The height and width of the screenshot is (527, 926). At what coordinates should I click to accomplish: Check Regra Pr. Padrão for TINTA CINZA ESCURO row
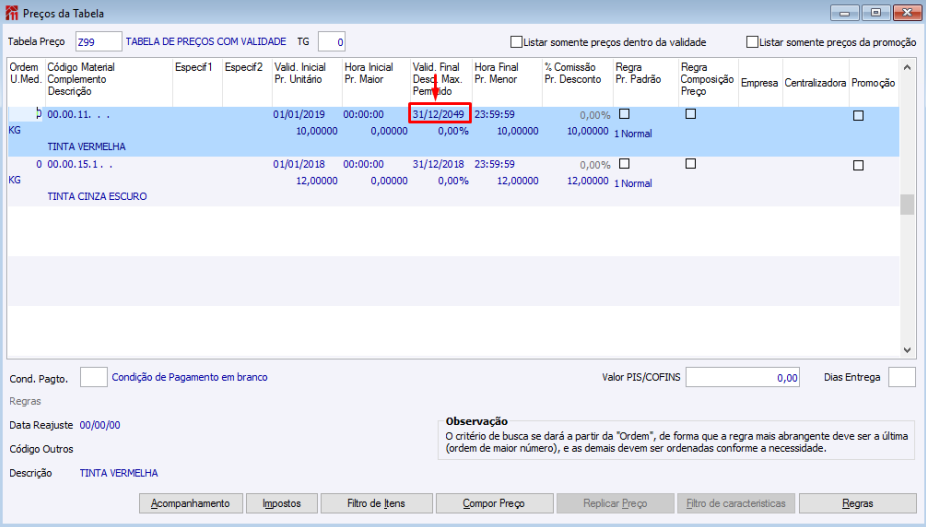(624, 164)
